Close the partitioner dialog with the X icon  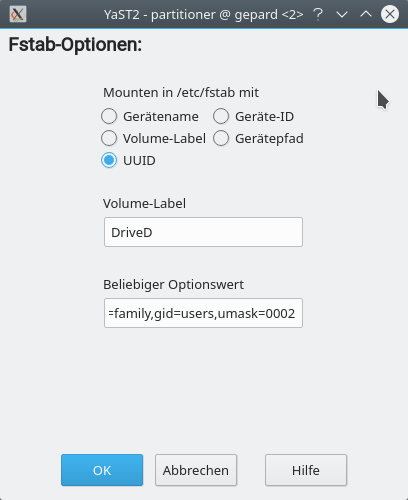390,14
